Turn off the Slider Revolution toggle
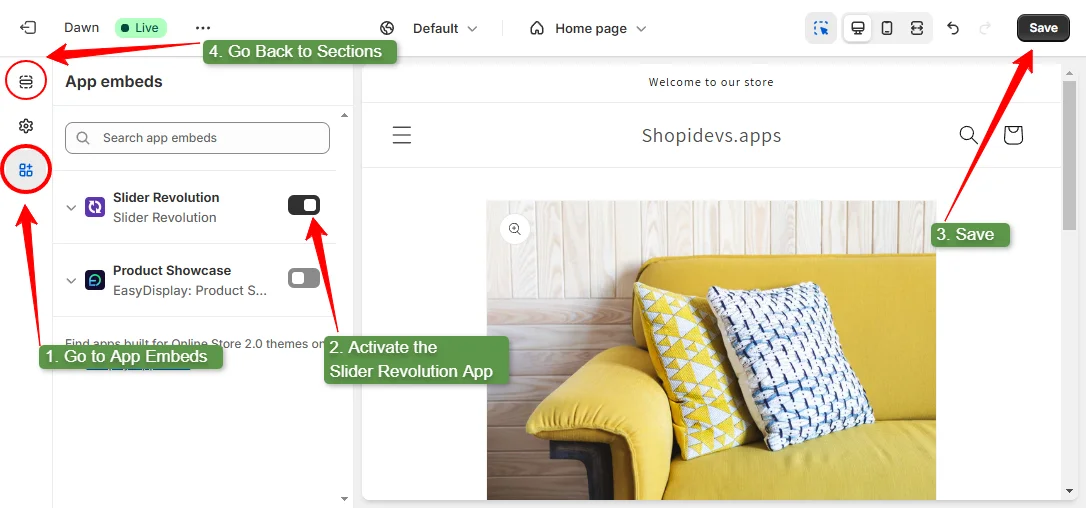The width and height of the screenshot is (1086, 508). [304, 205]
